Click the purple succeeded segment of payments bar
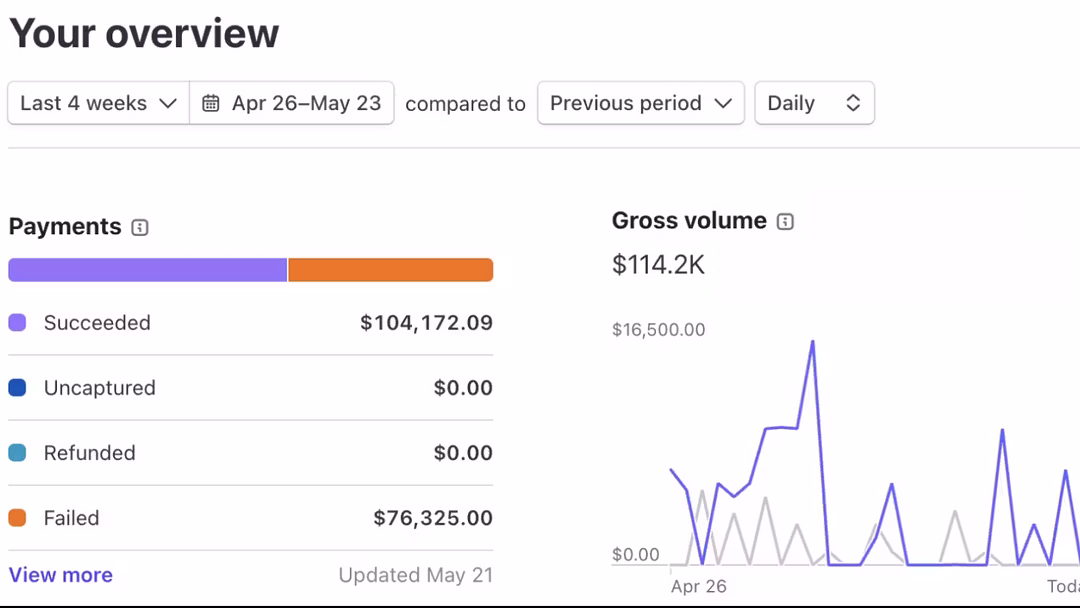The height and width of the screenshot is (608, 1080). [x=147, y=270]
